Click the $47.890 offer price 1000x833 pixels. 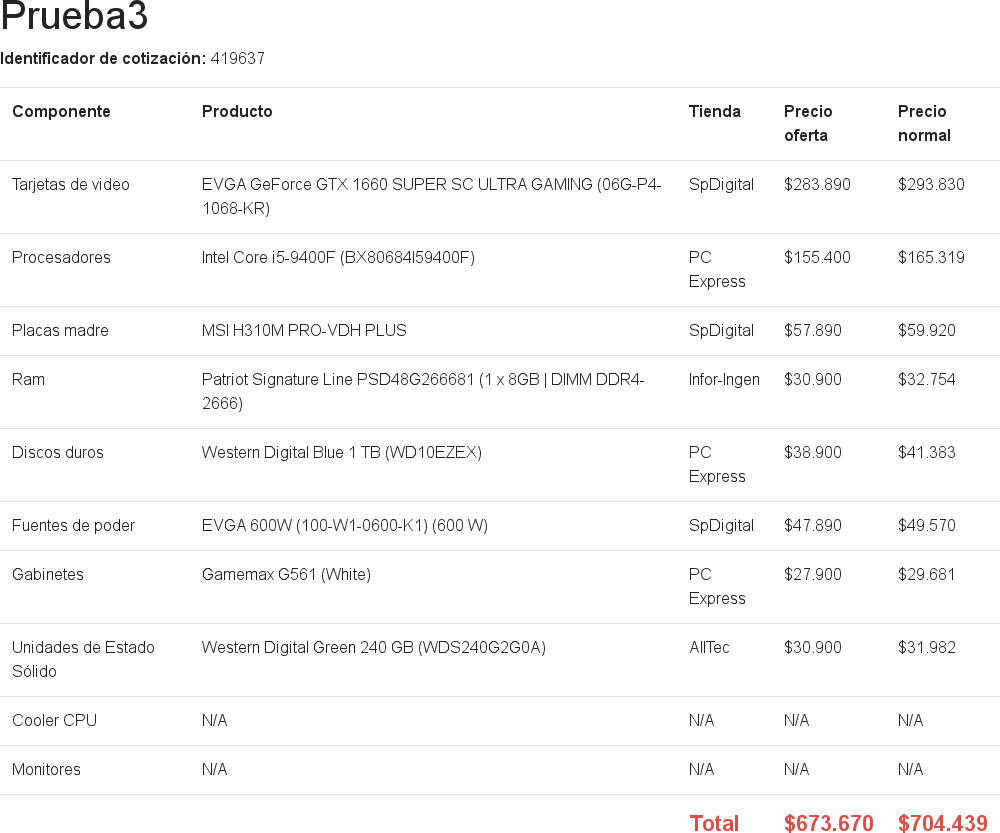pos(812,526)
